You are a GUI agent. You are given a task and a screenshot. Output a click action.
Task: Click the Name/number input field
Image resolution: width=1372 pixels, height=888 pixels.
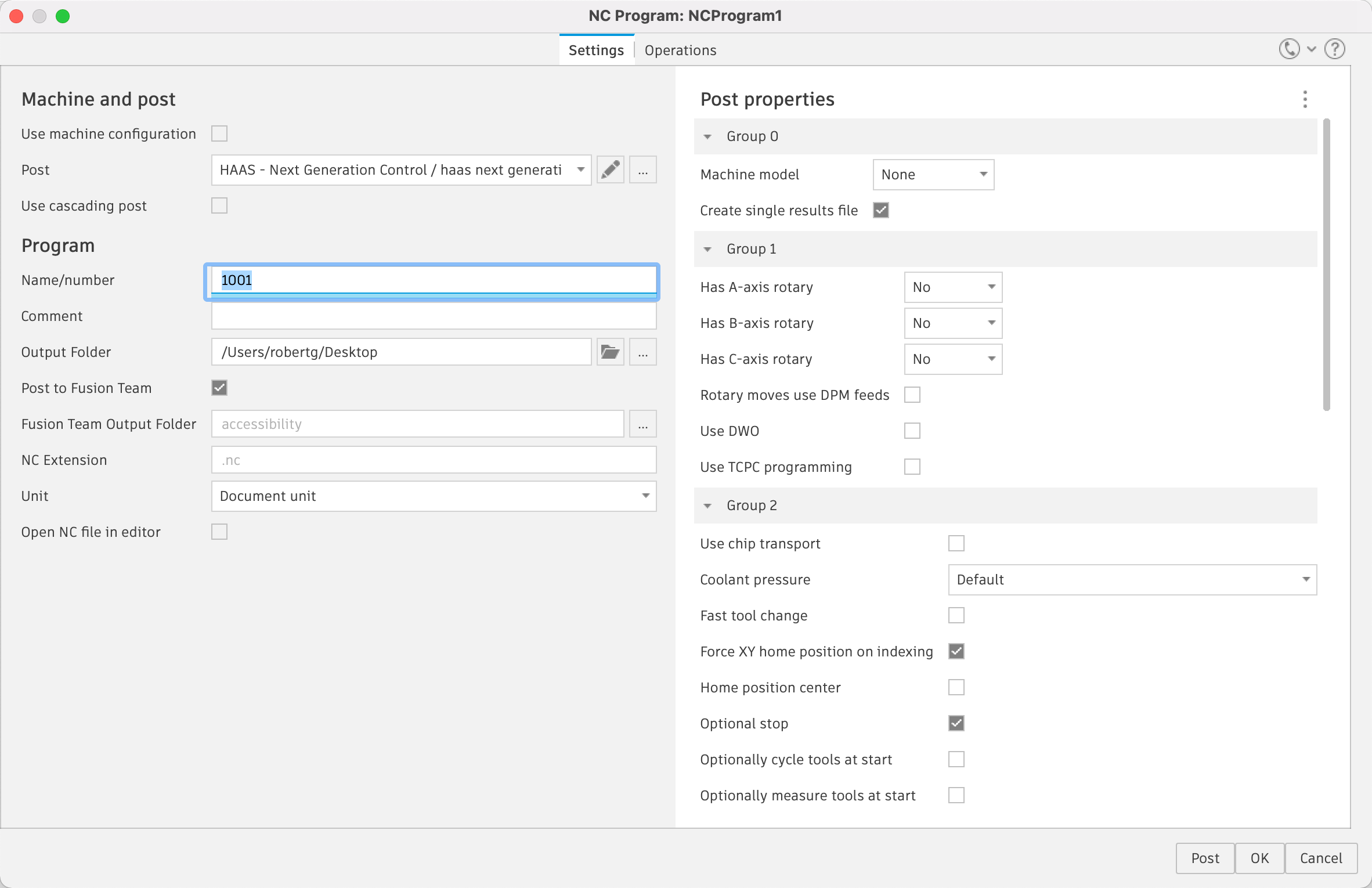(432, 281)
